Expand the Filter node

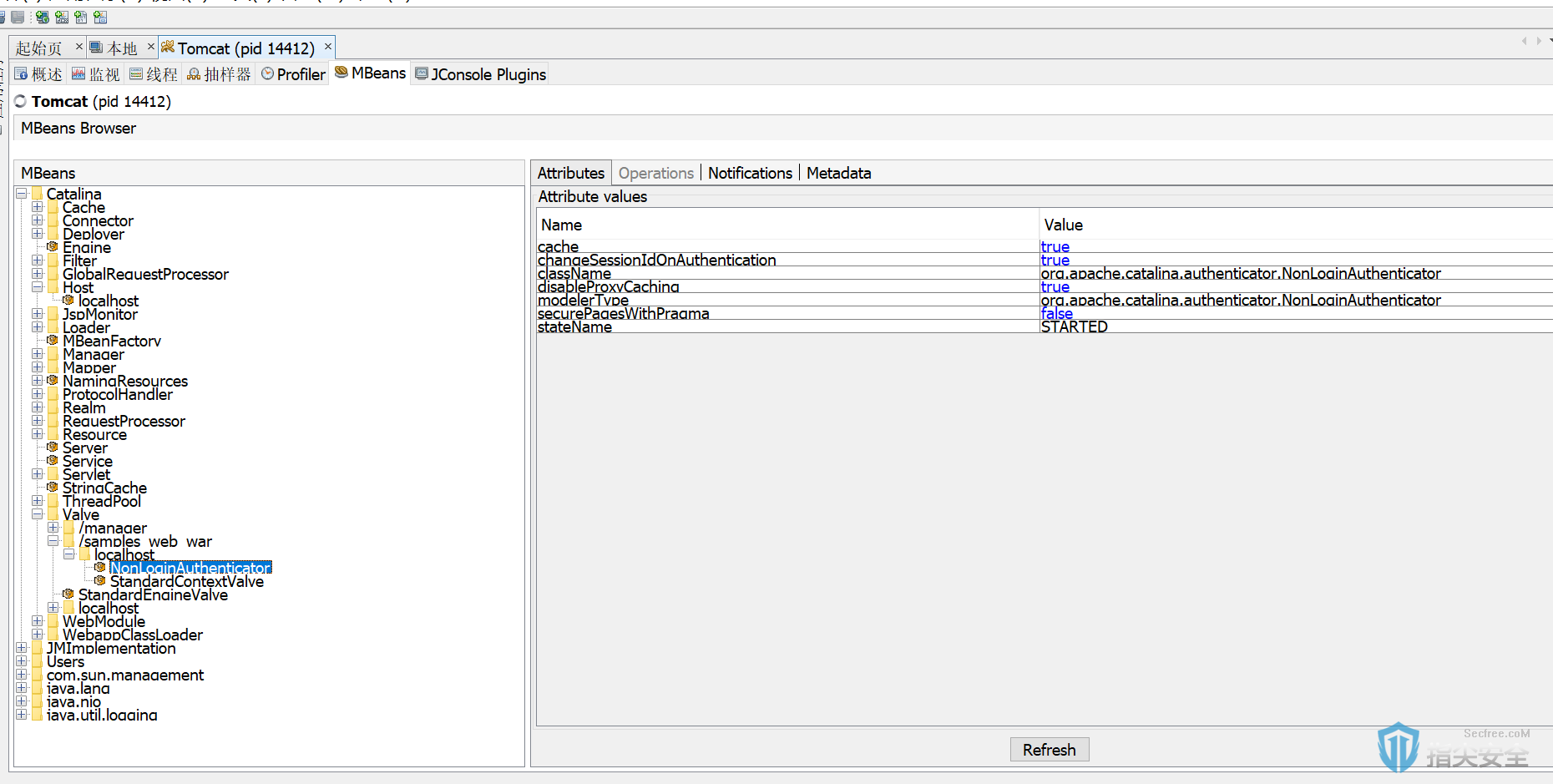(38, 260)
